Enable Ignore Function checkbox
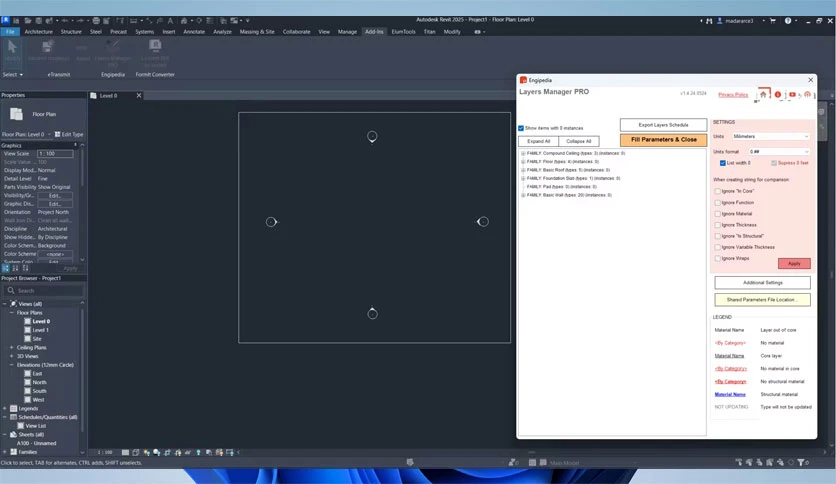The height and width of the screenshot is (484, 836). point(718,203)
